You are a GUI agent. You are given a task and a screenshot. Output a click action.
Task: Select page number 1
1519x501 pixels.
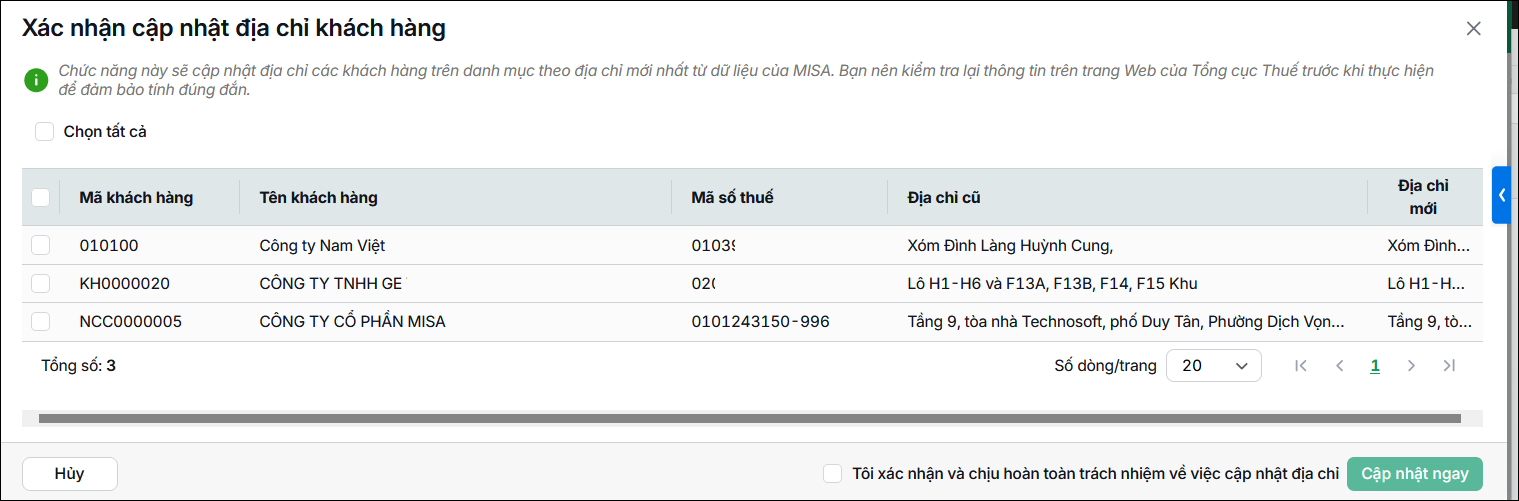click(1375, 366)
